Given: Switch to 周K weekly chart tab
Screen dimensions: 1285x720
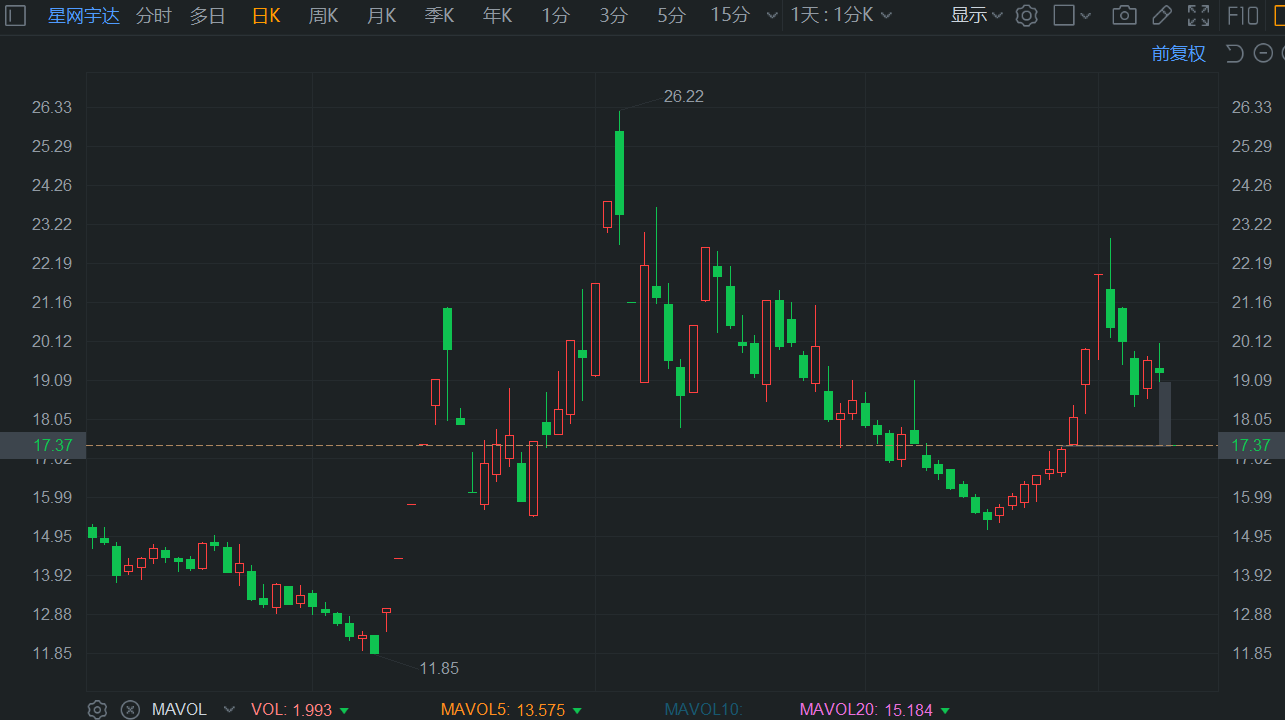Looking at the screenshot, I should (323, 15).
